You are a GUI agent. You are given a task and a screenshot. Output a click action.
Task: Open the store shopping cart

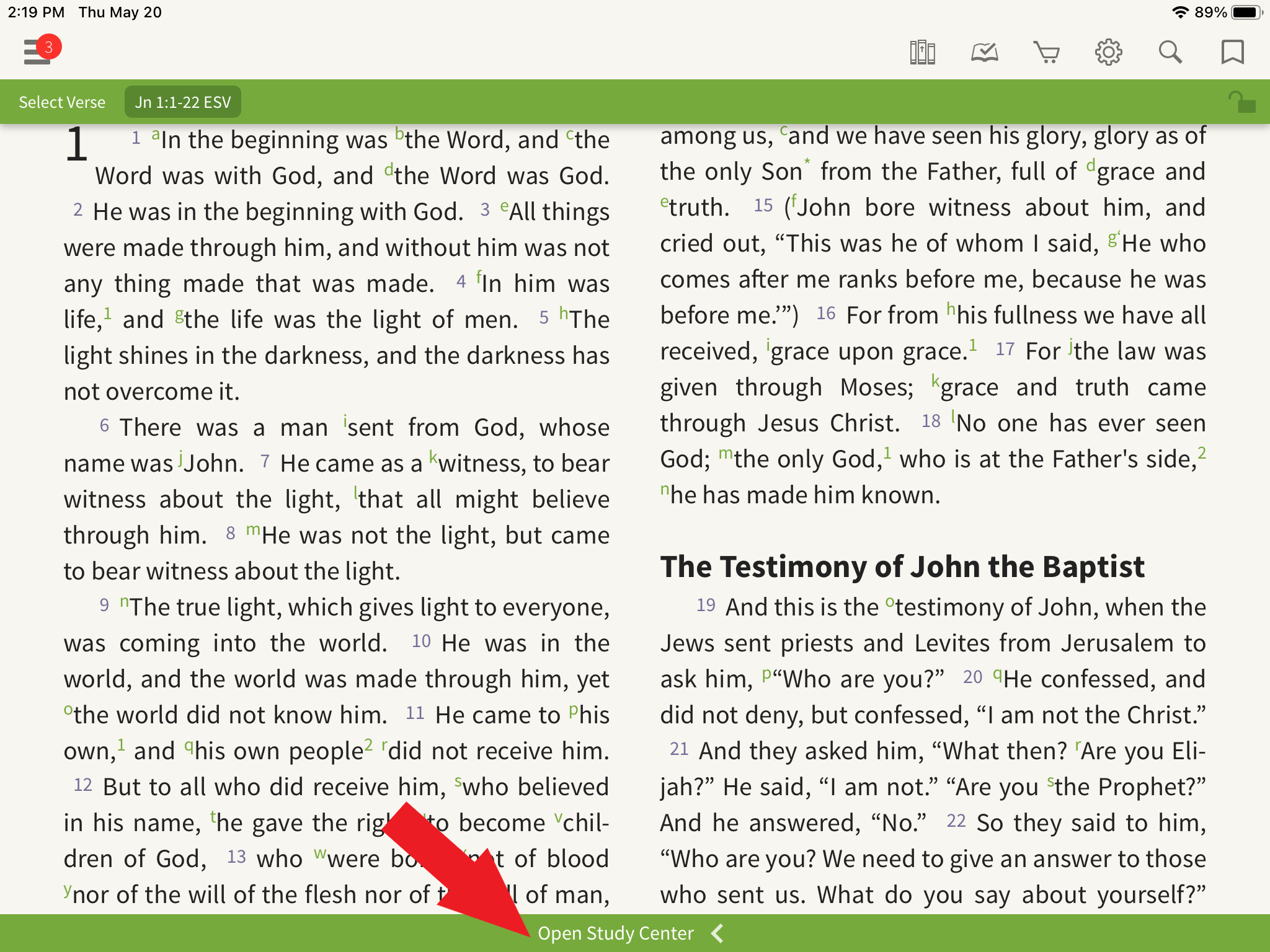click(1046, 52)
